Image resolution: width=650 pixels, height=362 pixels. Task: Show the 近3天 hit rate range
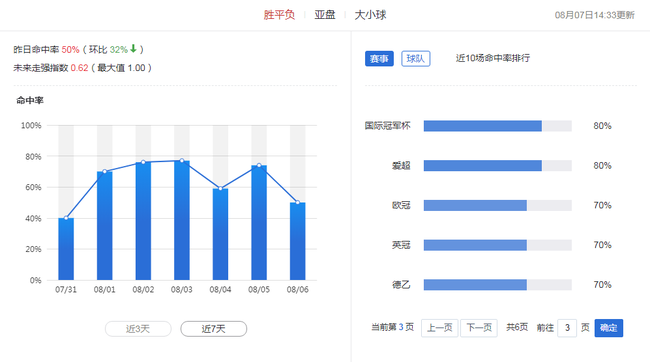(138, 329)
